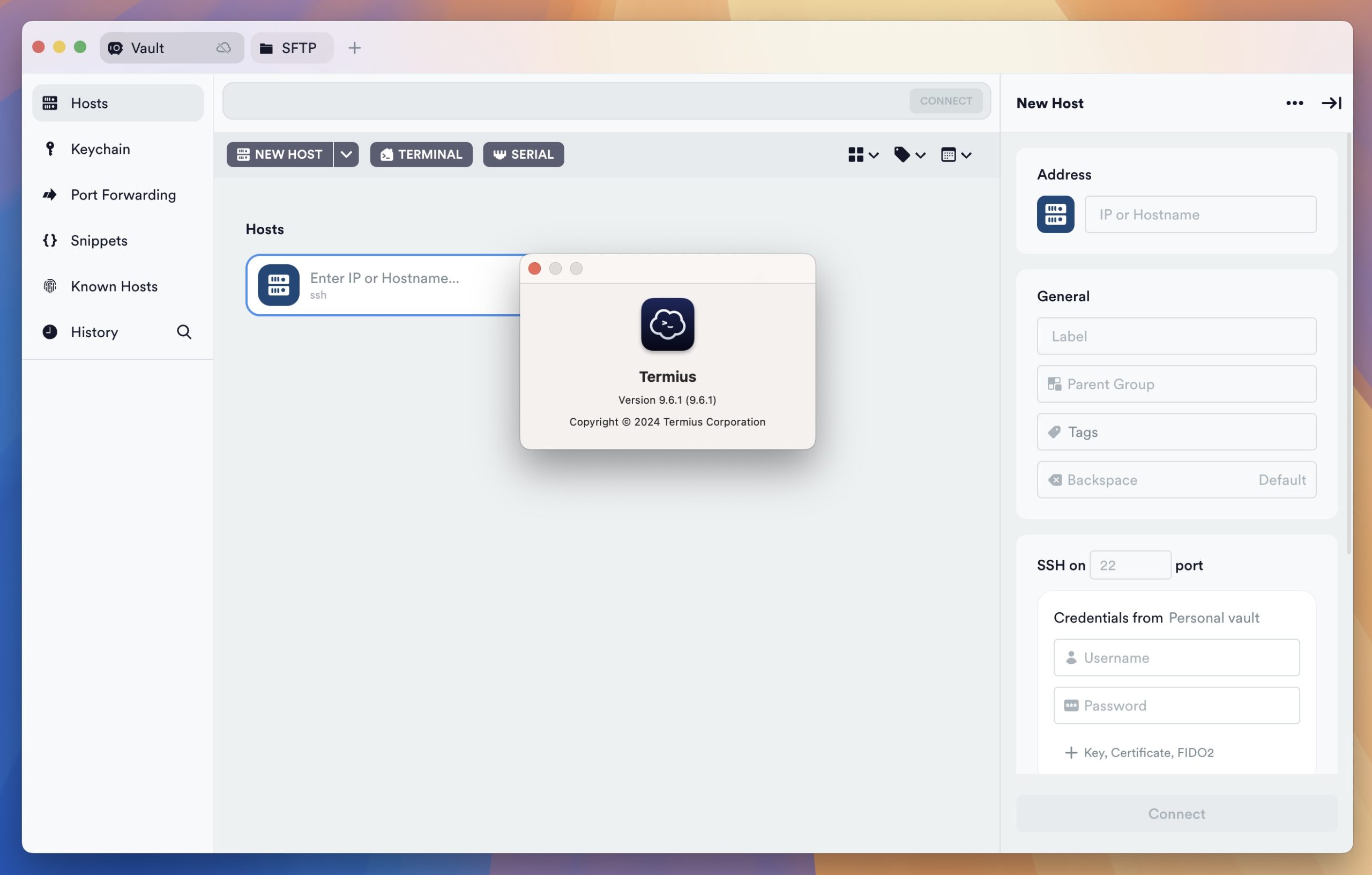Click the Password field
The image size is (1372, 875).
[1176, 706]
